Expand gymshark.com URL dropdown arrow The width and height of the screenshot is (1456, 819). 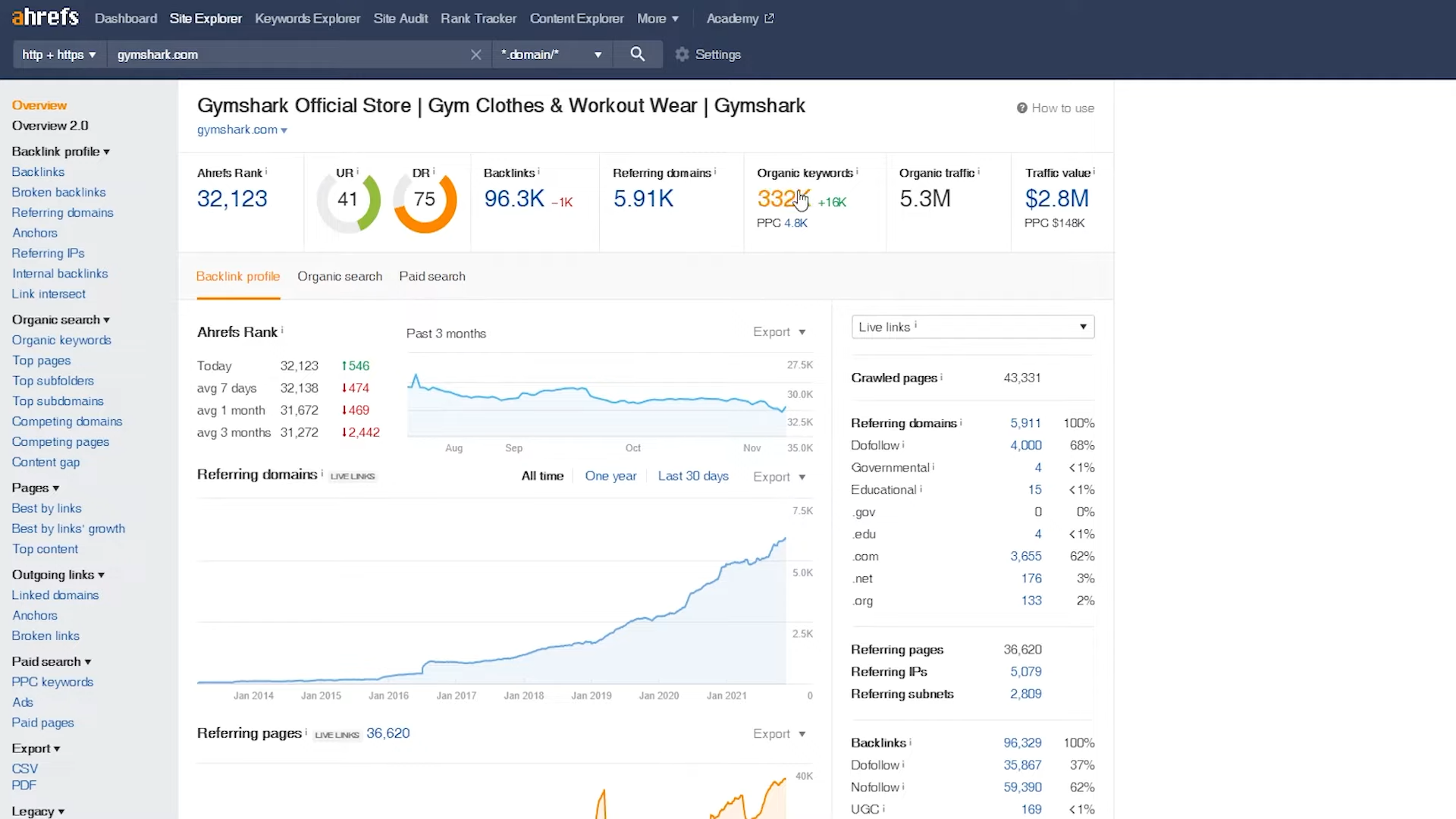pos(284,130)
